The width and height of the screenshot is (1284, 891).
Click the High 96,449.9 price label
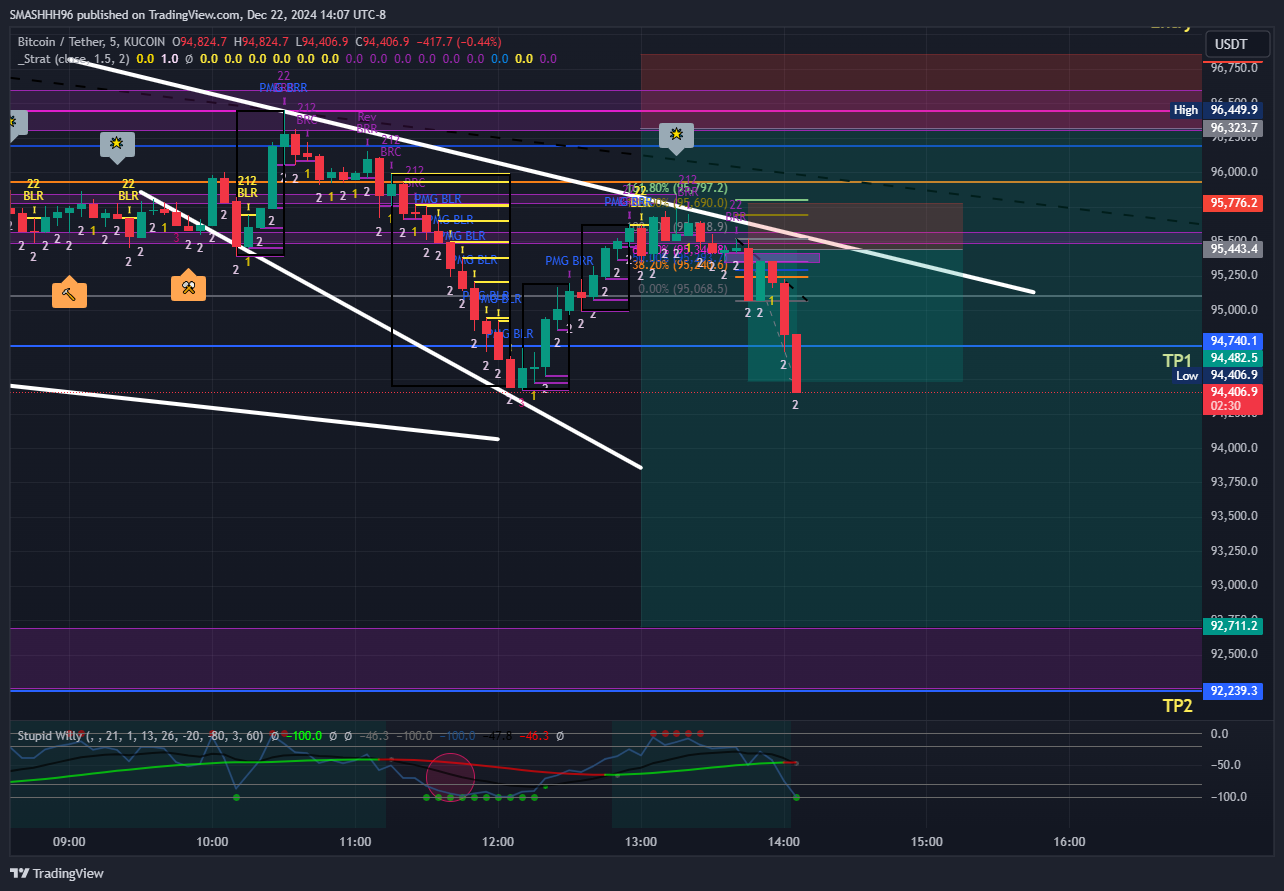[x=1216, y=110]
